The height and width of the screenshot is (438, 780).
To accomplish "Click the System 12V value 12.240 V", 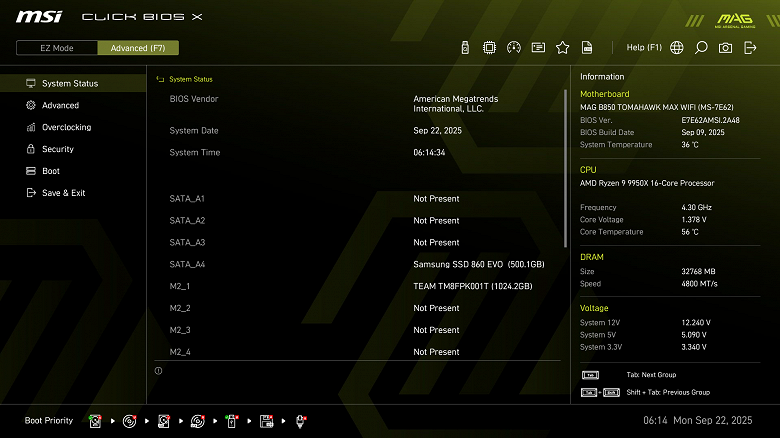I will [696, 323].
